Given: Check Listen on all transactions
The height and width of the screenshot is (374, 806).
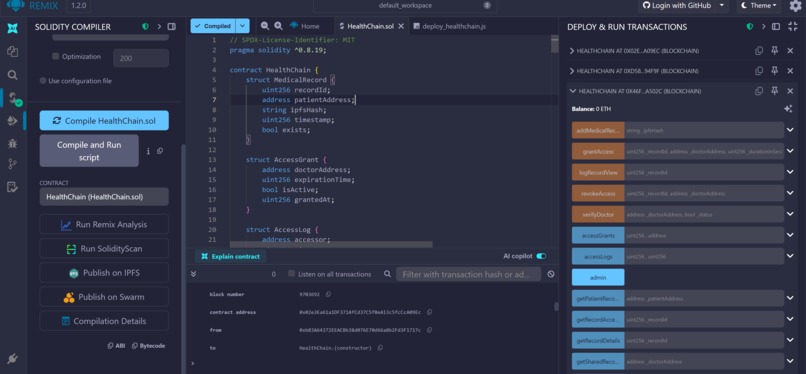Looking at the screenshot, I should coord(291,274).
